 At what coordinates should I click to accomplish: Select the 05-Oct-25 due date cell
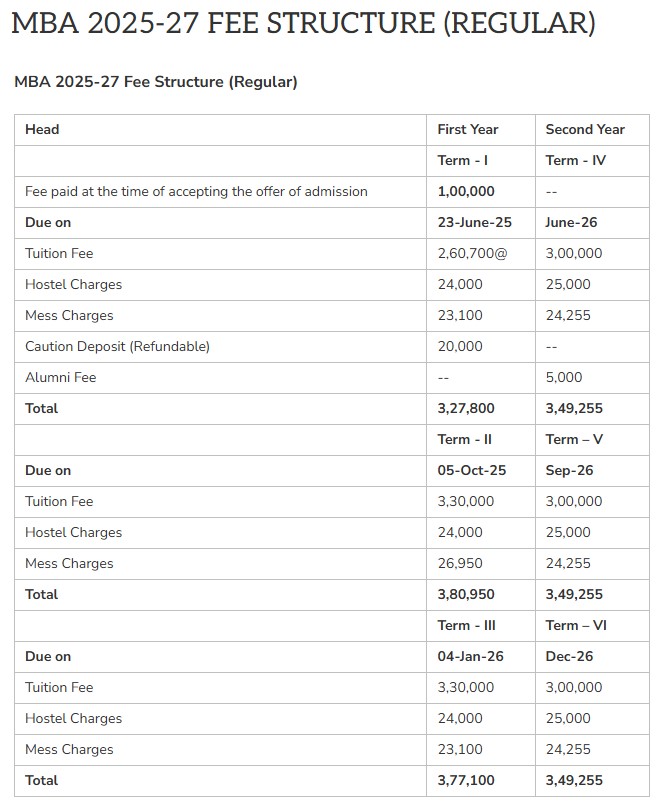(472, 470)
